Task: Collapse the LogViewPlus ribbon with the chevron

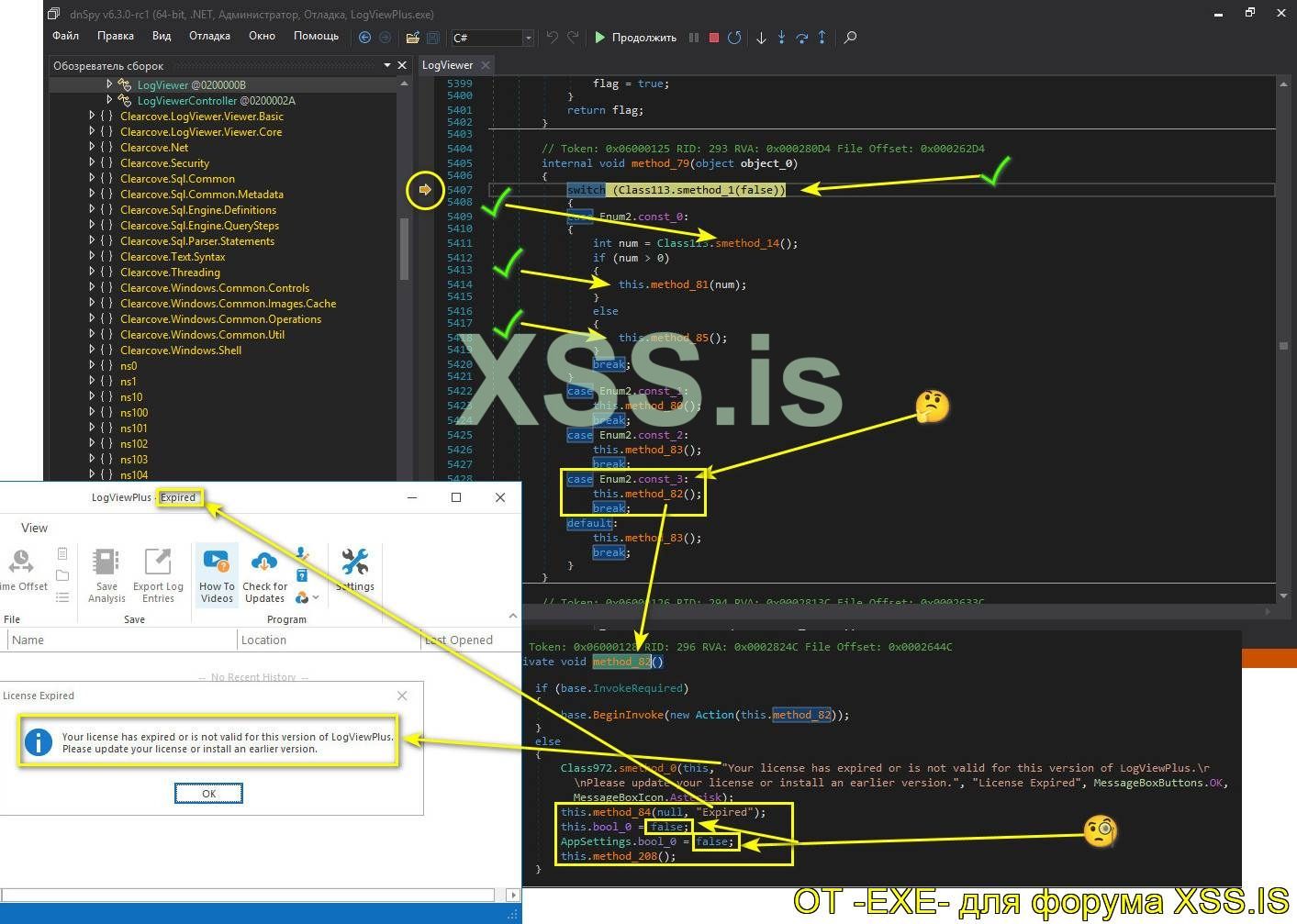Action: 512,616
